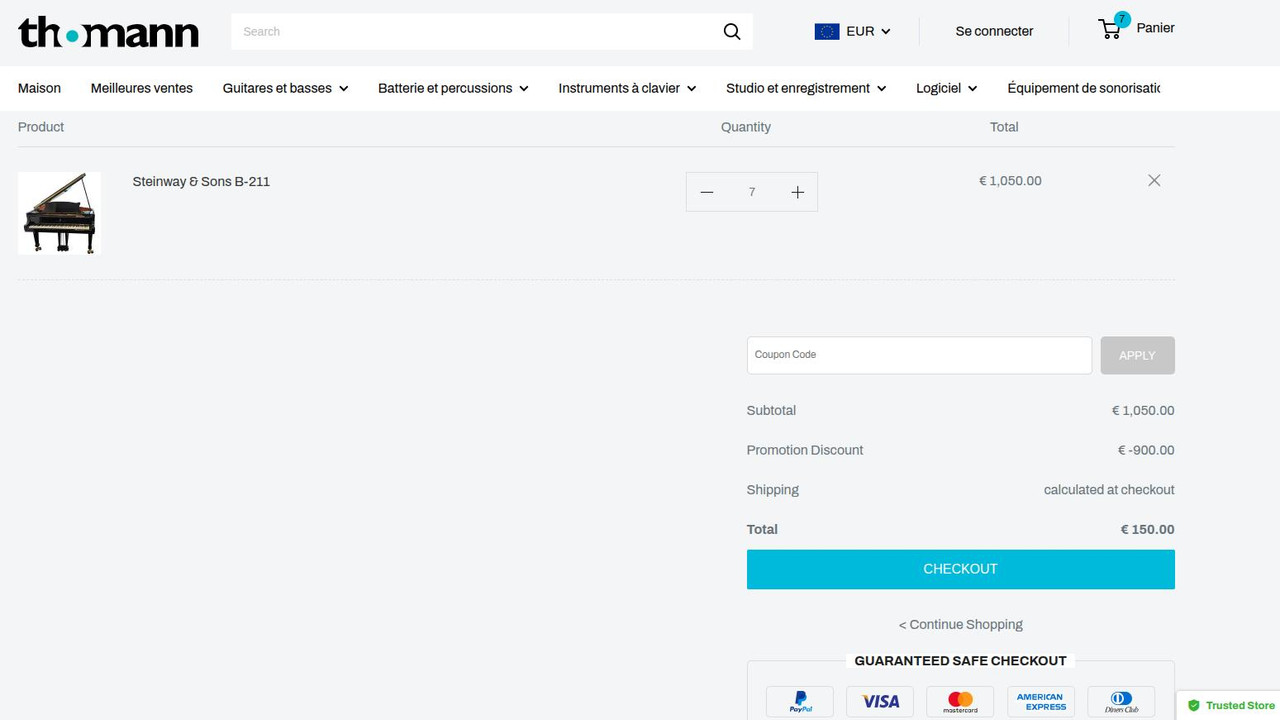
Task: Click the Subtotal label
Action: point(771,410)
